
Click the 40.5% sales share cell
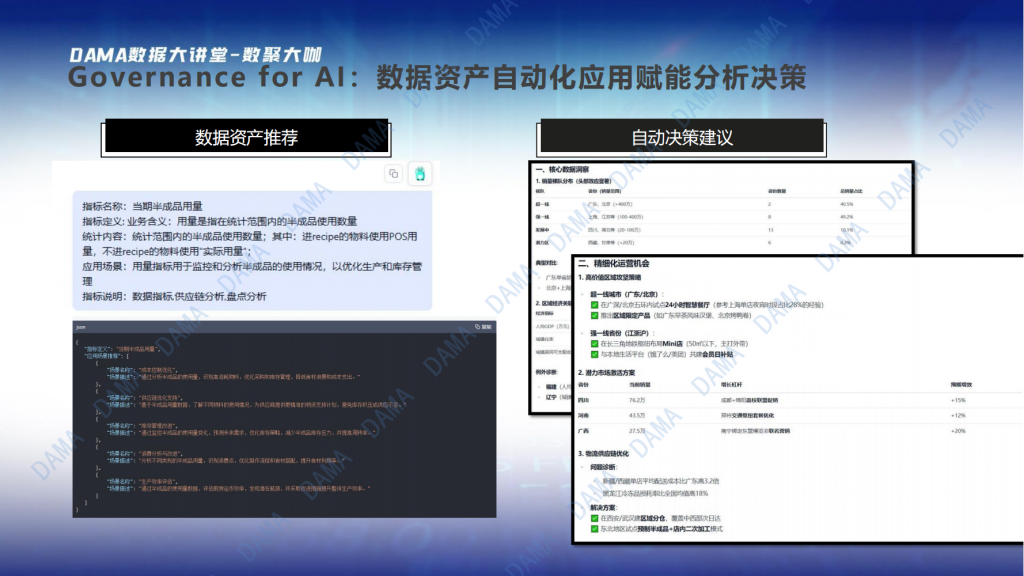pyautogui.click(x=846, y=204)
